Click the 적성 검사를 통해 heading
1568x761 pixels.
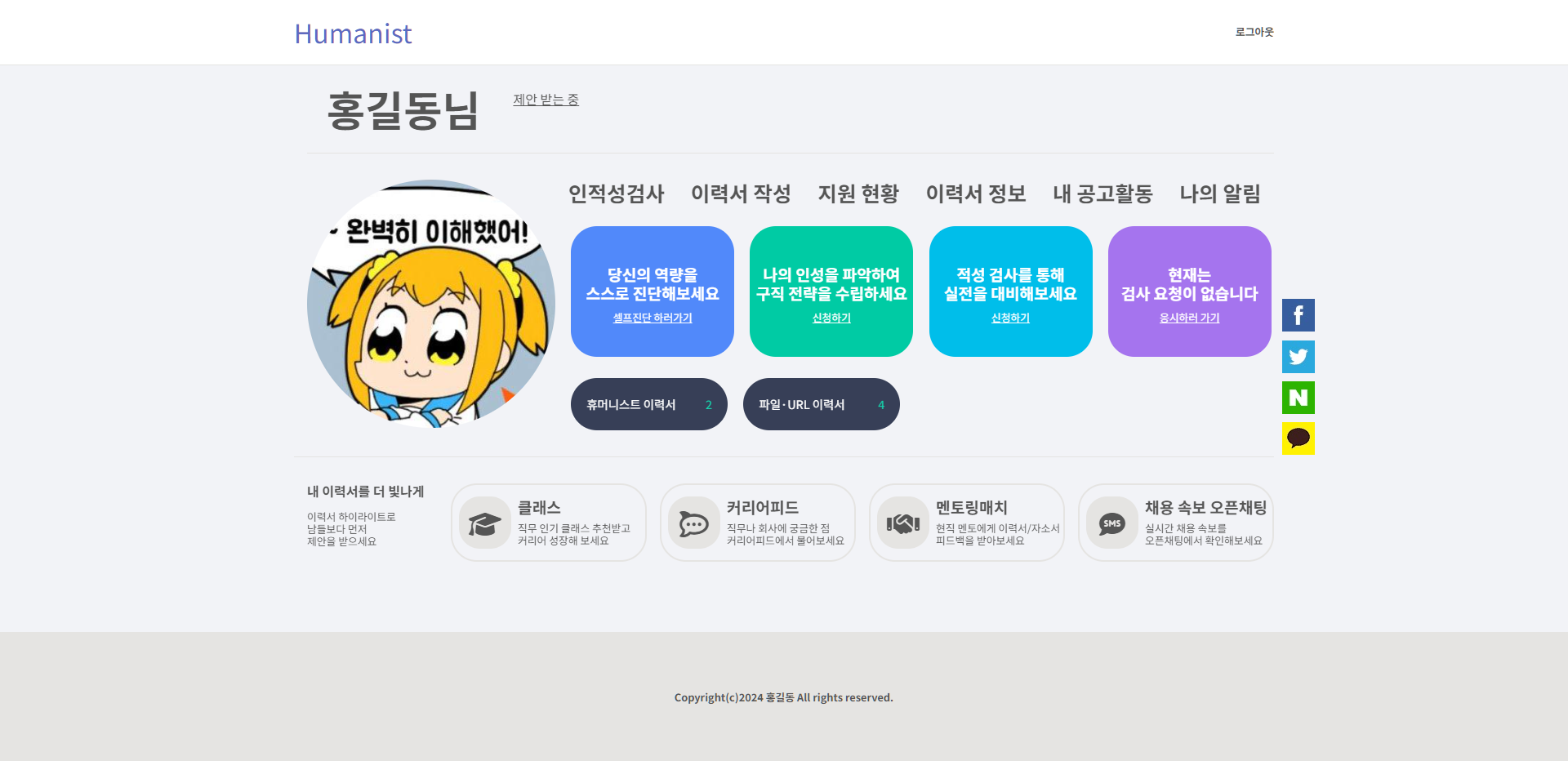point(1010,275)
